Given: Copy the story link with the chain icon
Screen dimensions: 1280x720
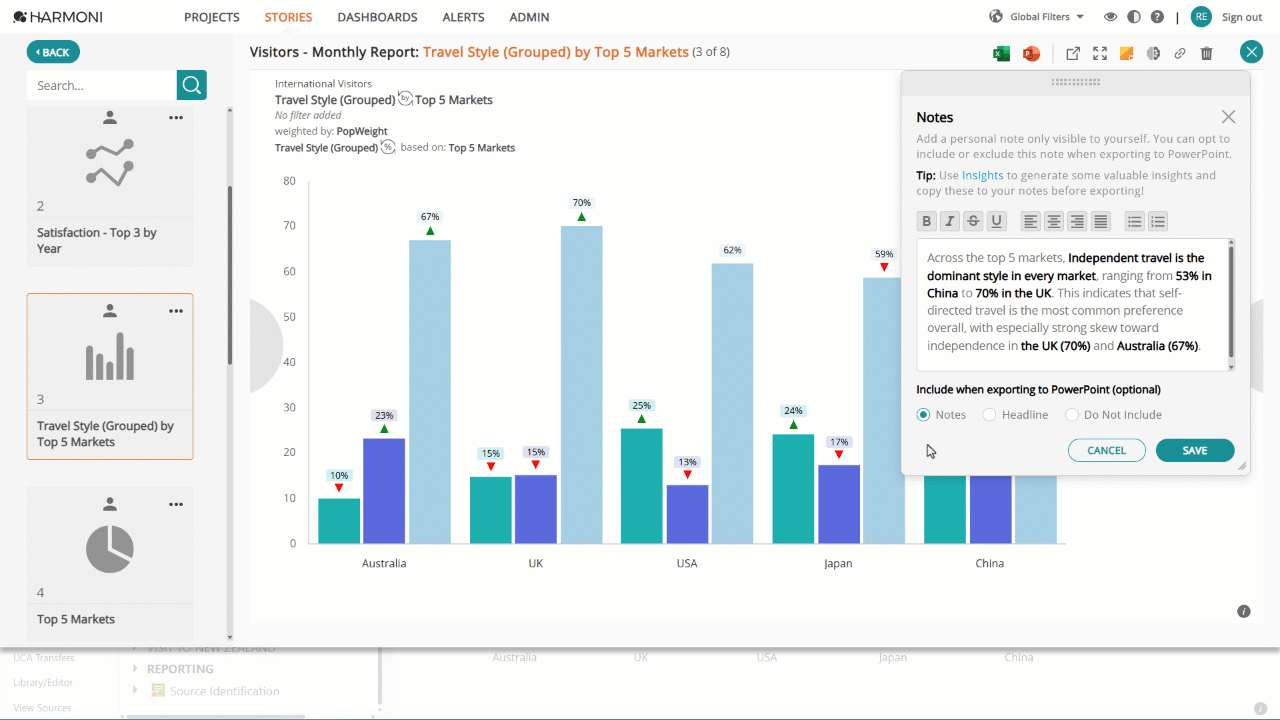Looking at the screenshot, I should tap(1180, 54).
